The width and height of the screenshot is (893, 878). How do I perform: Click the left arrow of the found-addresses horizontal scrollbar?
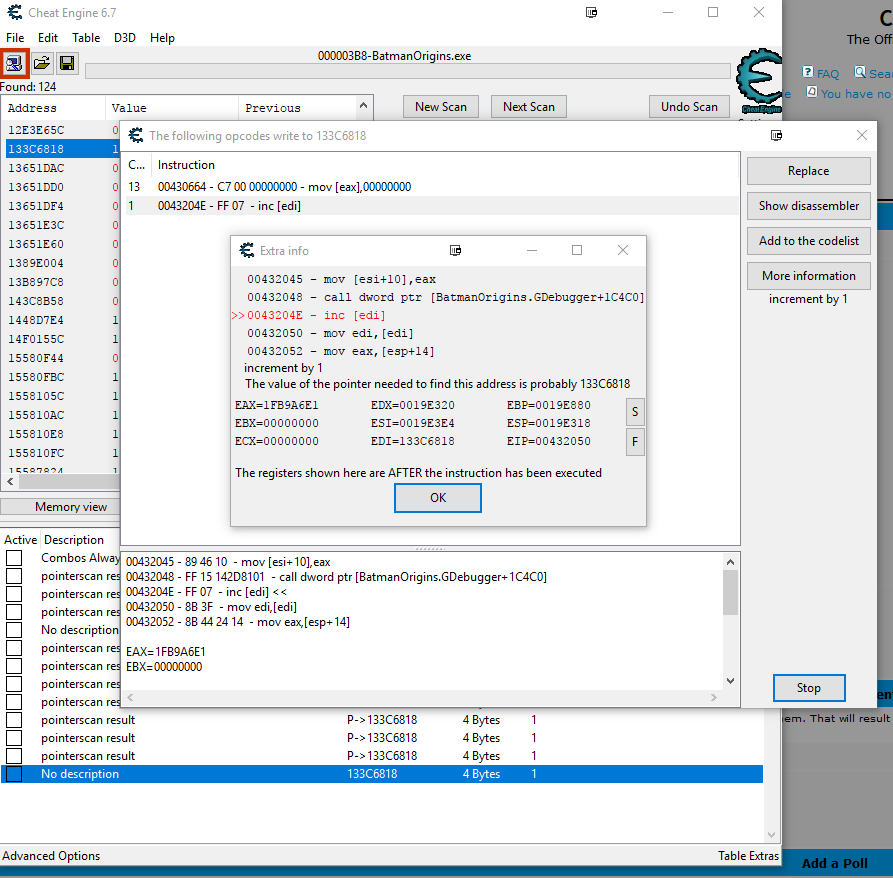(x=10, y=482)
